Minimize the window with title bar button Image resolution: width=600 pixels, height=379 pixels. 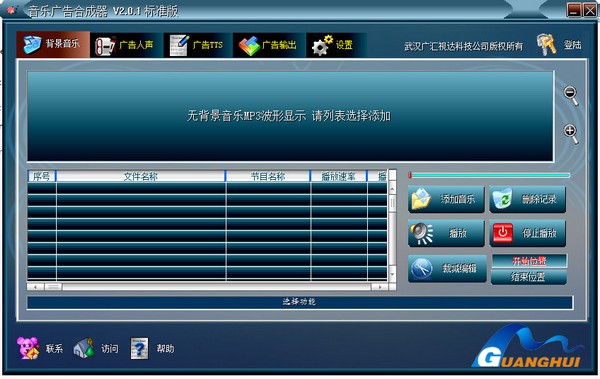[574, 10]
